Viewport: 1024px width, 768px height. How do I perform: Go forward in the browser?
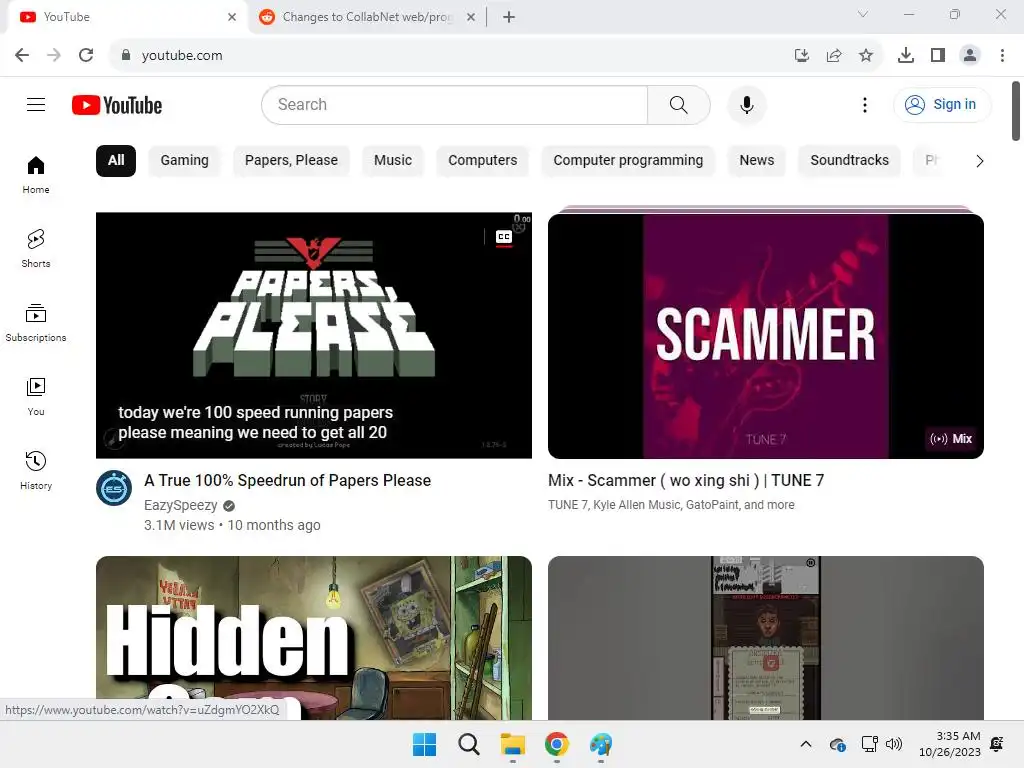pos(54,55)
